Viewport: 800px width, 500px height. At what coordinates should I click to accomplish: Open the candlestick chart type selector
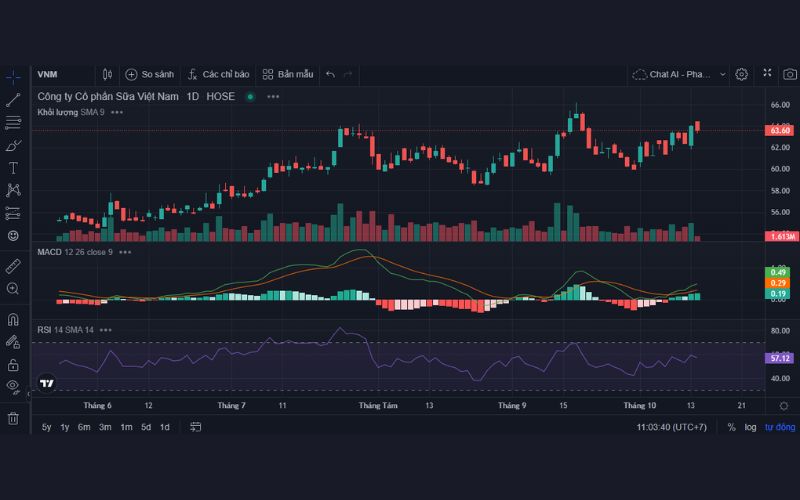[x=107, y=74]
